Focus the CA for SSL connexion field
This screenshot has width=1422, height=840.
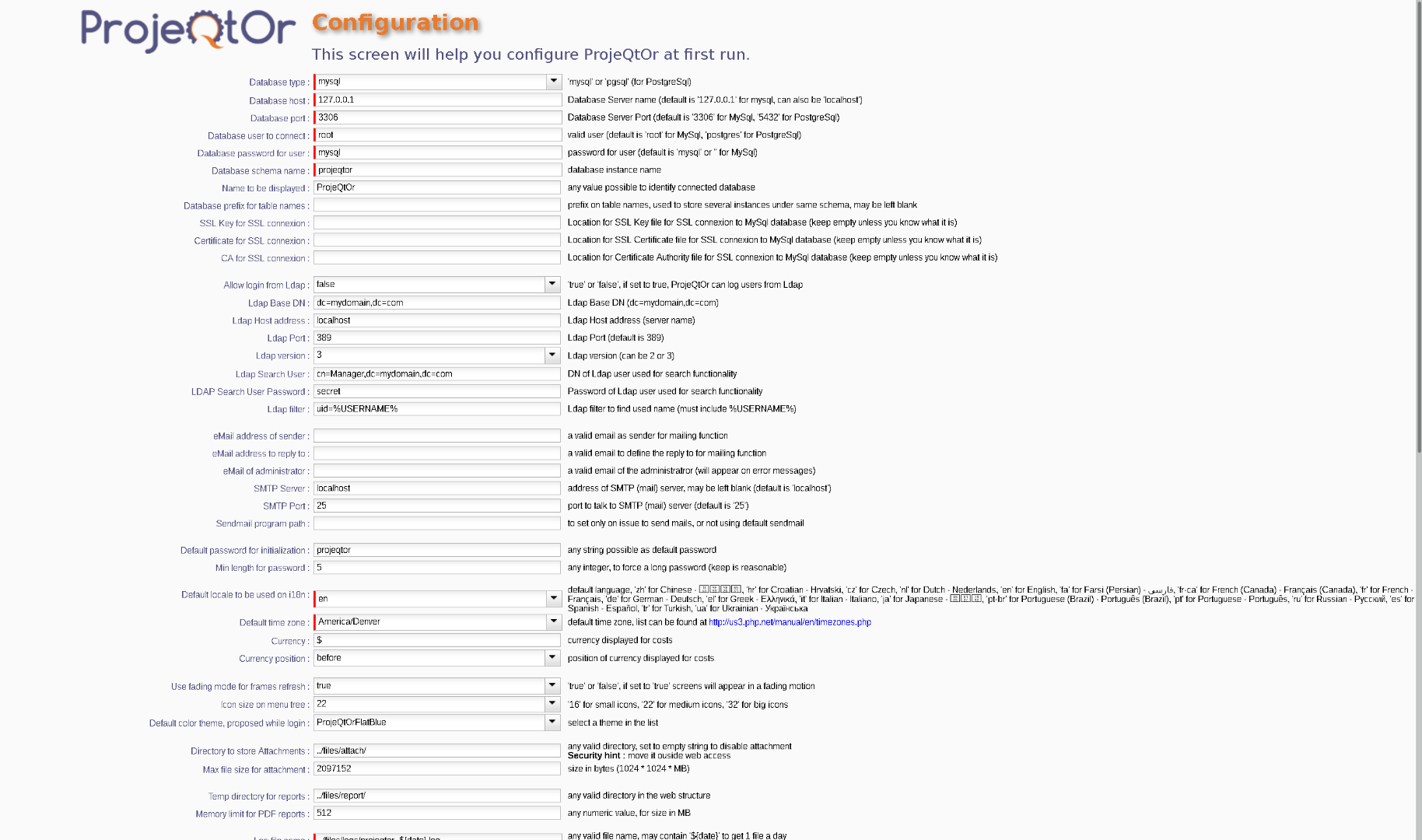[x=437, y=258]
